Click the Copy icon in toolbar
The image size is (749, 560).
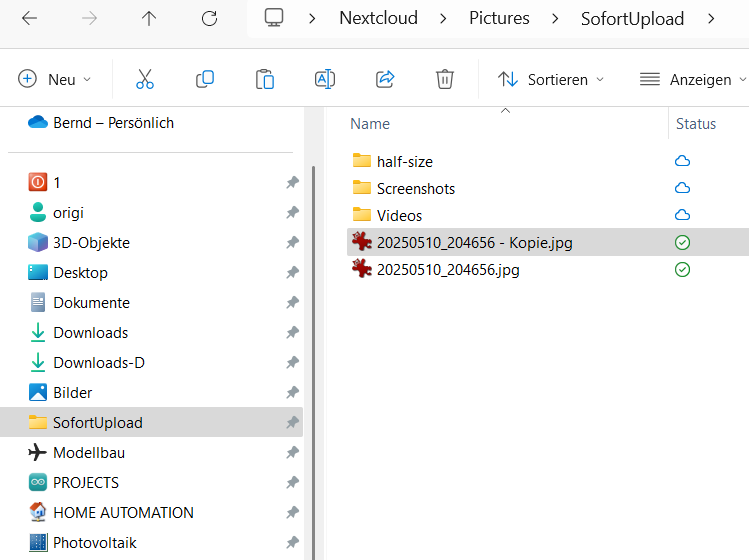click(205, 79)
